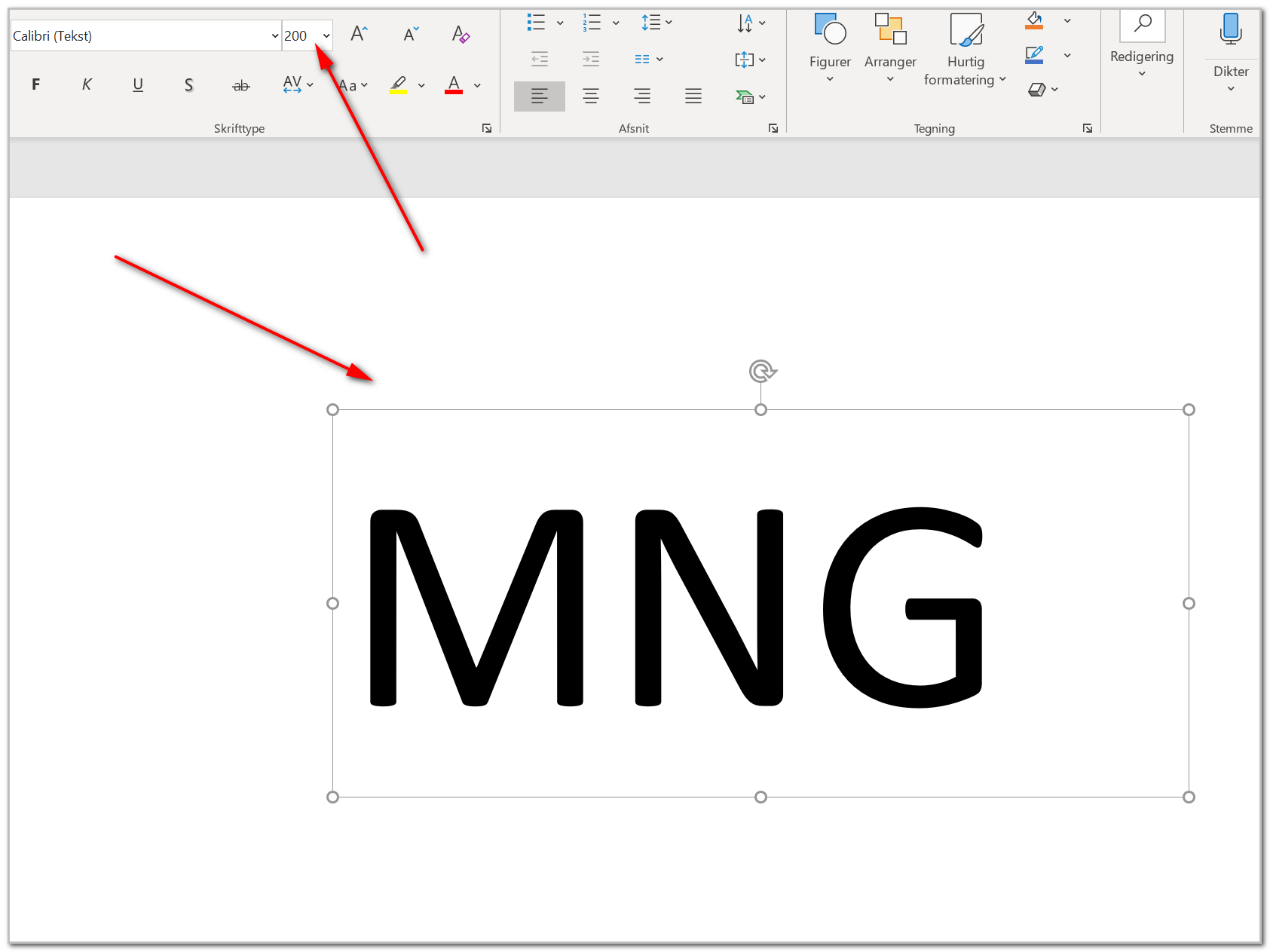This screenshot has height=952, width=1270.
Task: Open Tegning dialog launcher
Action: [x=1088, y=128]
